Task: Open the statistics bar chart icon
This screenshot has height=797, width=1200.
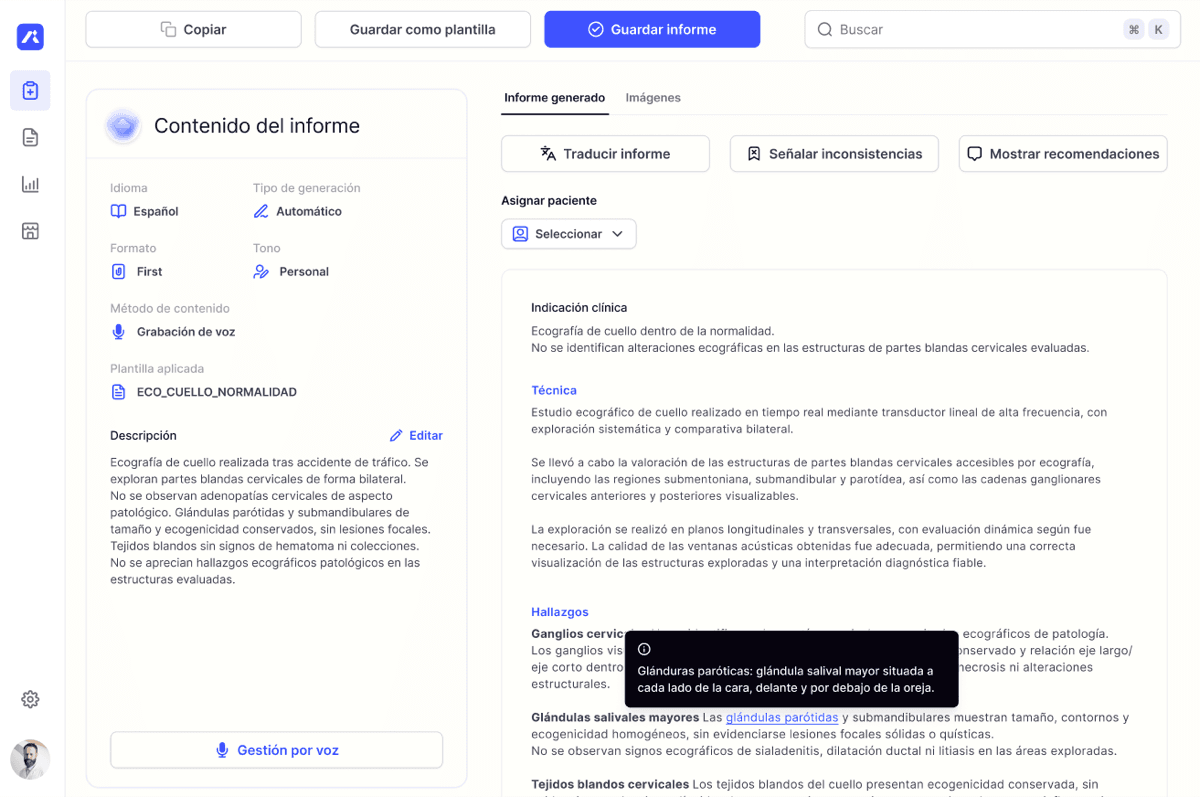Action: pos(30,184)
